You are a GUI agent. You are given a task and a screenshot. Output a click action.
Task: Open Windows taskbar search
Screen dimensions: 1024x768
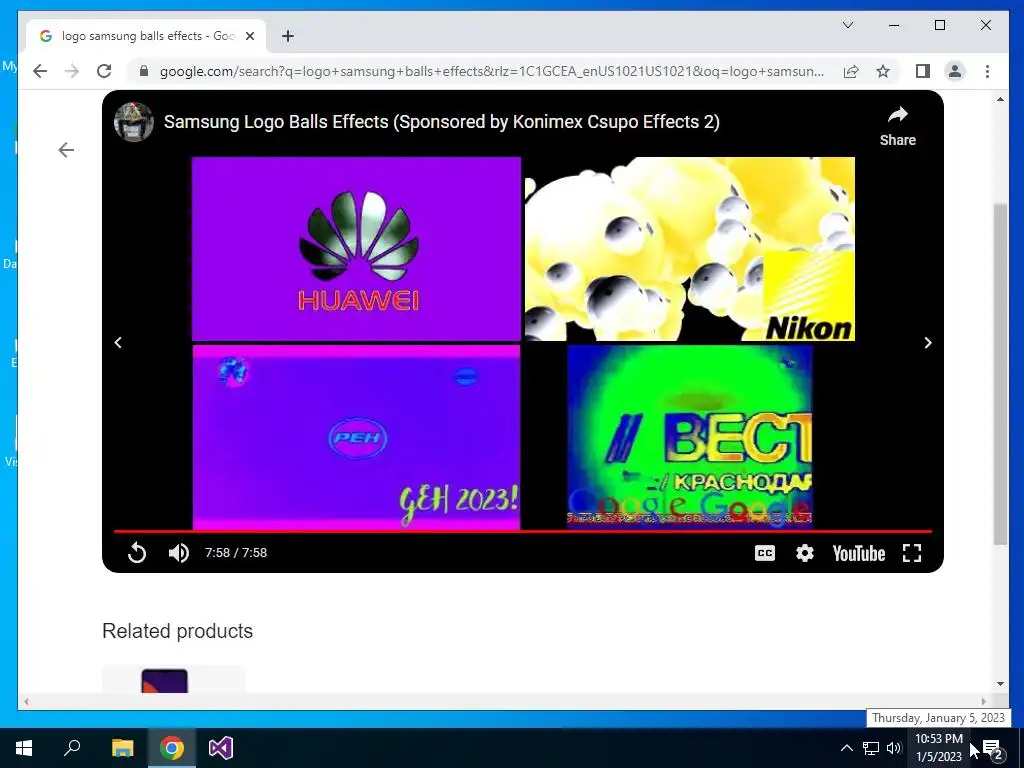(x=72, y=748)
